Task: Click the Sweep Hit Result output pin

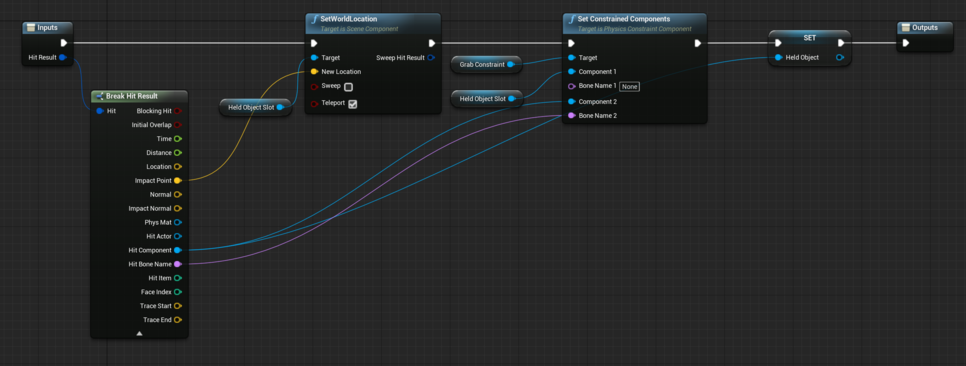Action: pos(431,58)
